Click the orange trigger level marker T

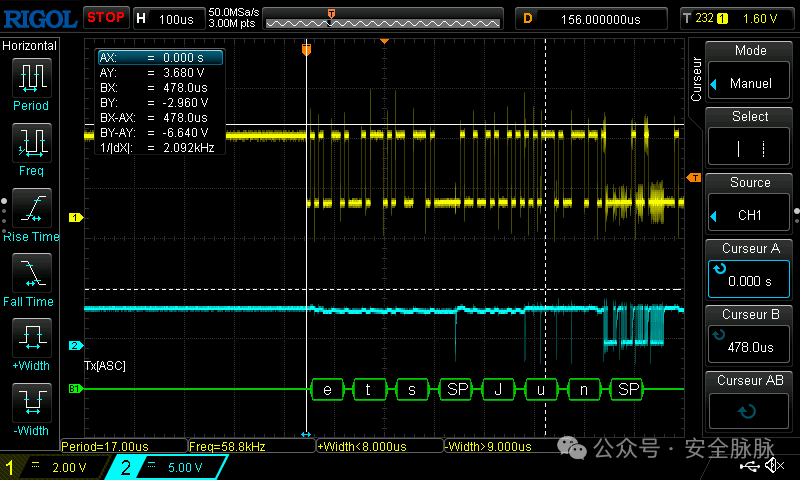click(694, 178)
